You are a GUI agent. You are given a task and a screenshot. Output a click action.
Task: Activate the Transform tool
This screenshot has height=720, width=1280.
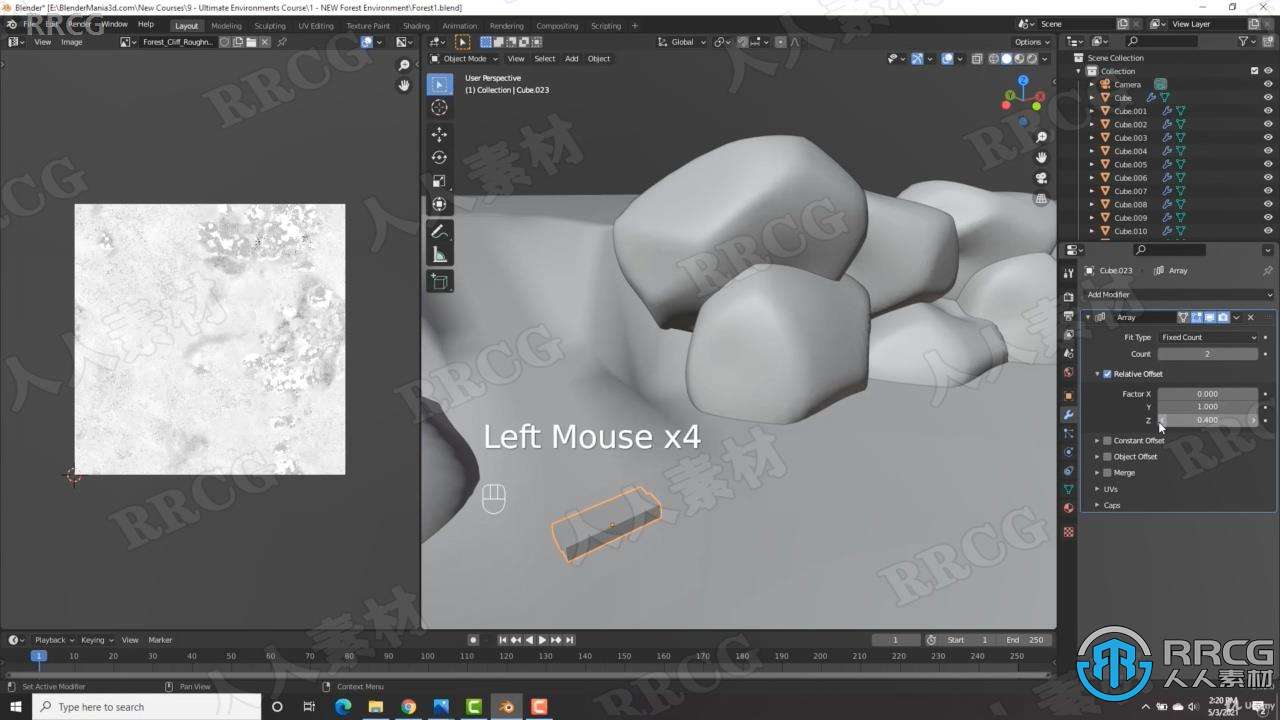[x=439, y=204]
